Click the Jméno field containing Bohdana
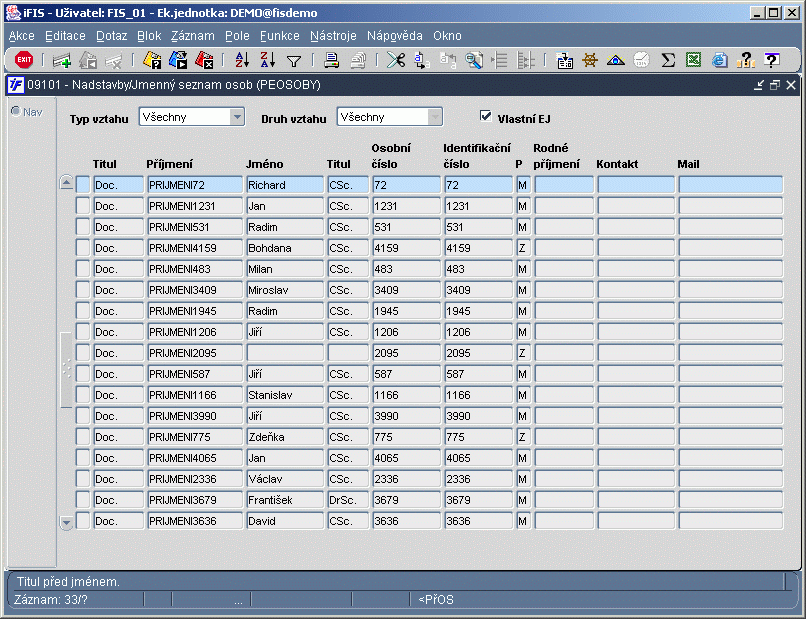This screenshot has height=619, width=806. 285,248
